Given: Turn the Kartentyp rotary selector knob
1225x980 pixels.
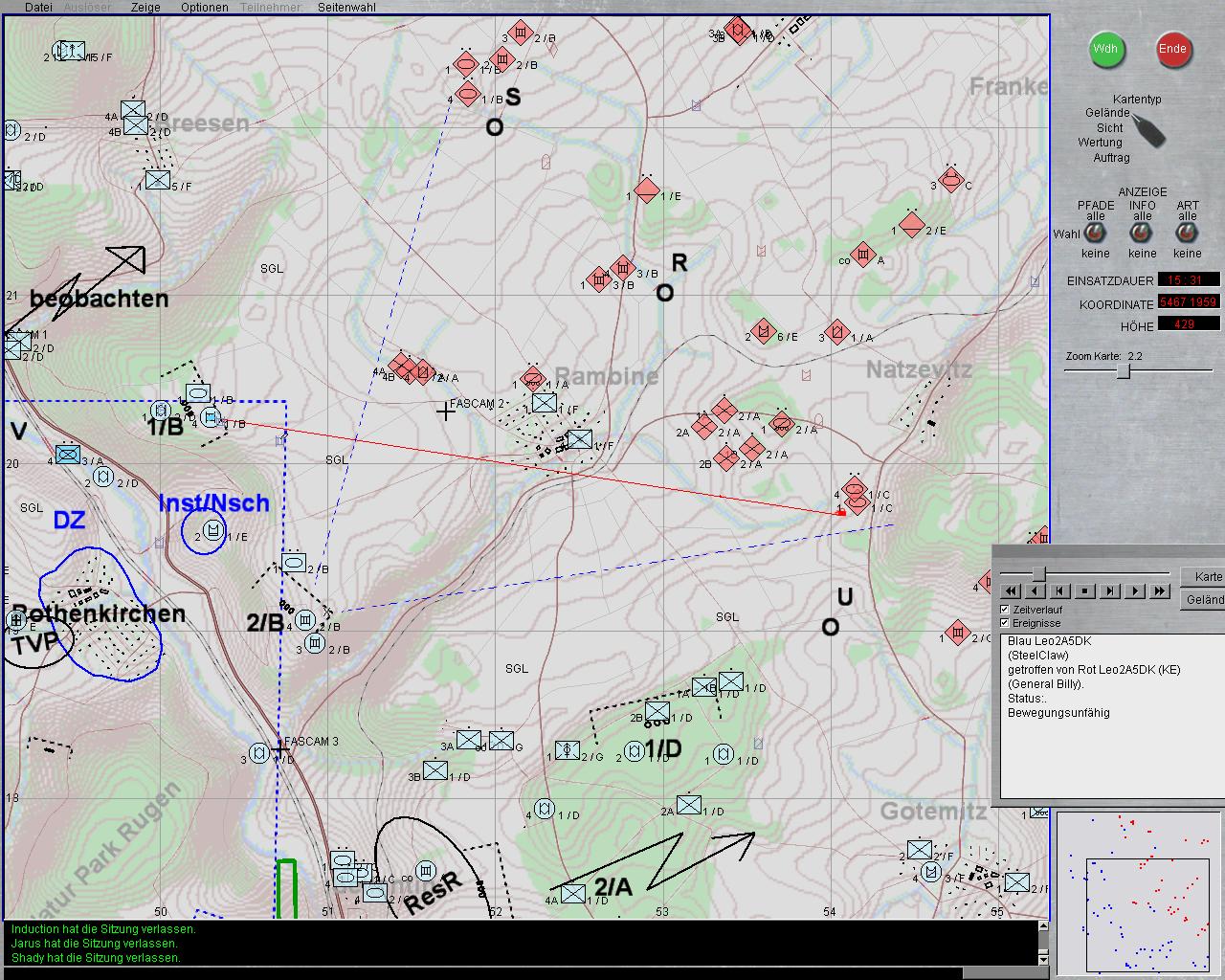Looking at the screenshot, I should point(1148,130).
